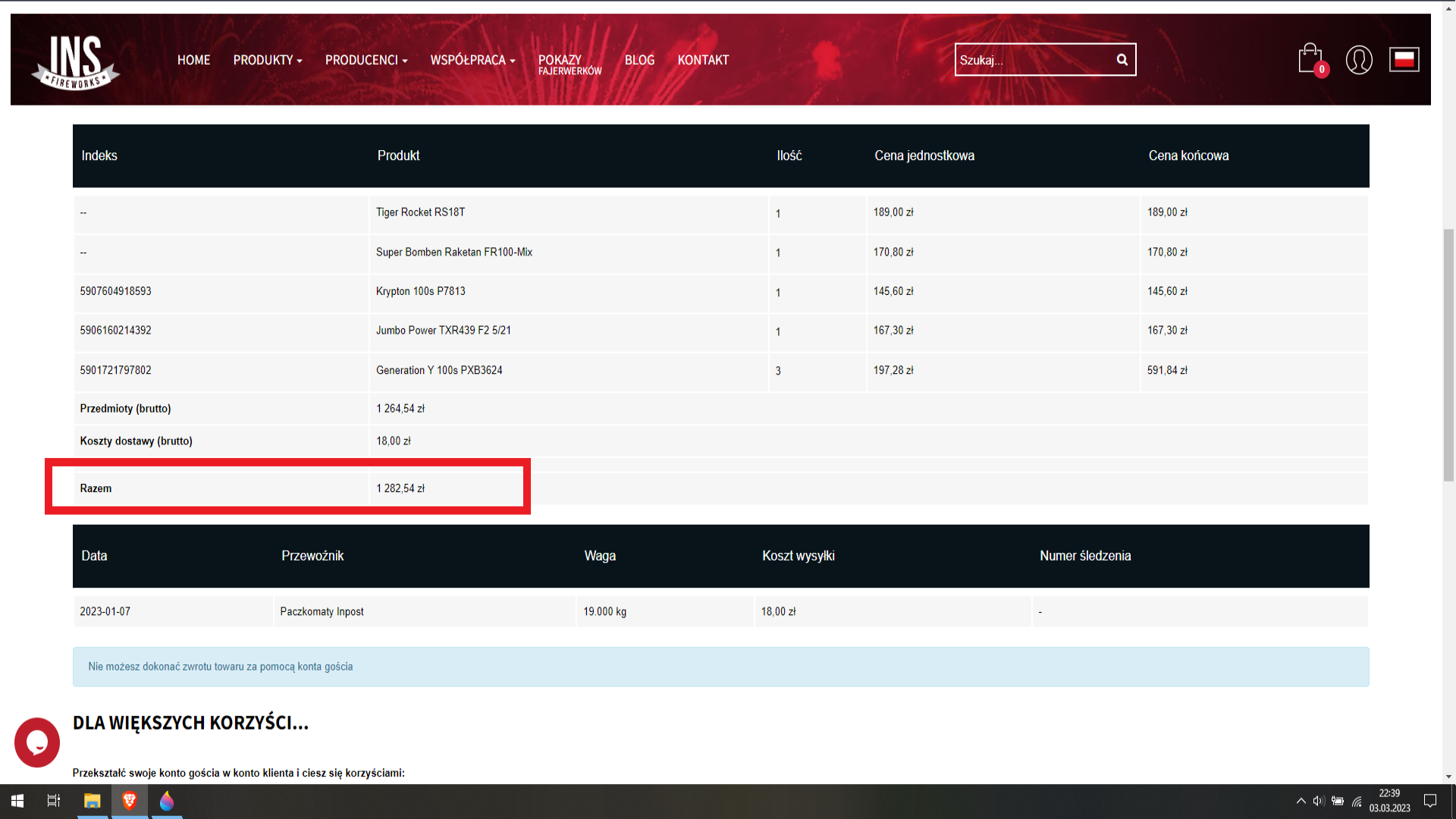Select the Polish flag language icon
The width and height of the screenshot is (1456, 819).
1404,59
